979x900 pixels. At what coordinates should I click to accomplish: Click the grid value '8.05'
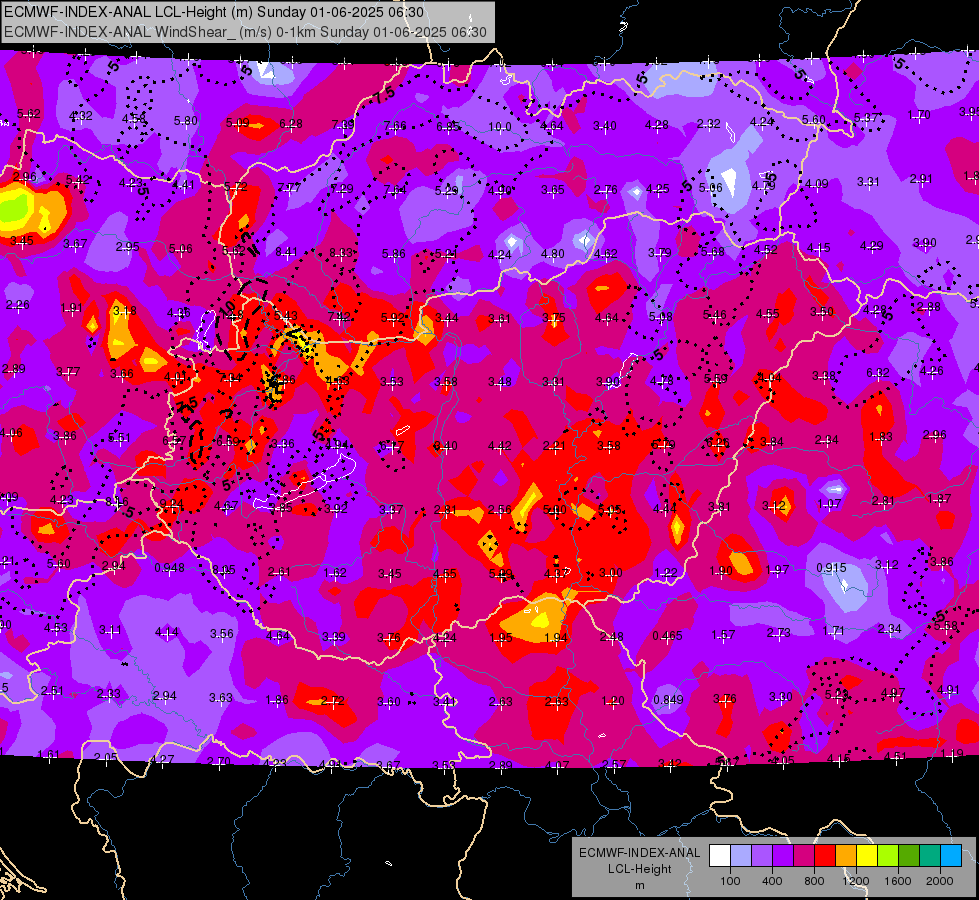pyautogui.click(x=224, y=570)
